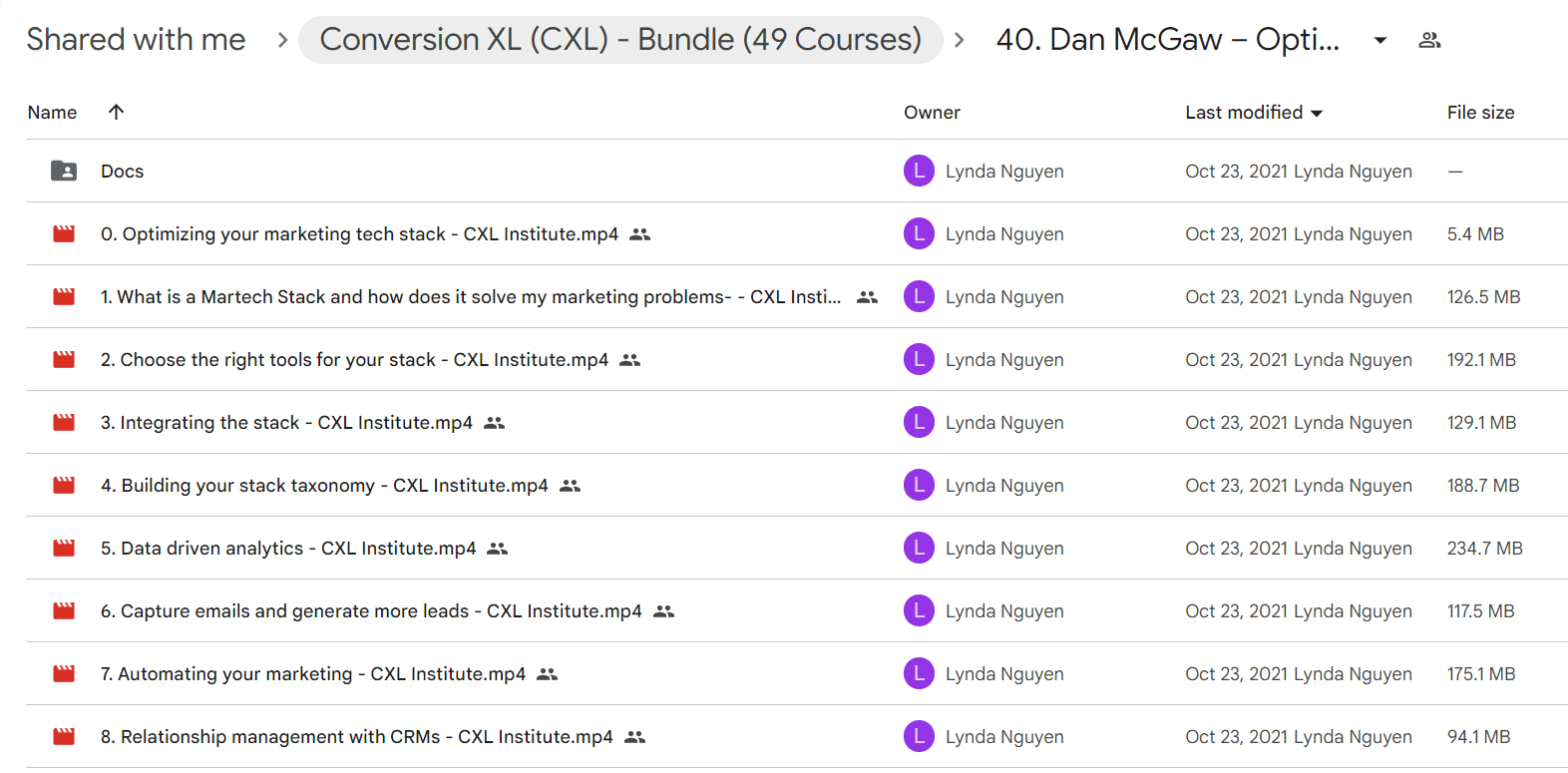Click video icon for 8. Relationship management with CRMs

coord(64,736)
